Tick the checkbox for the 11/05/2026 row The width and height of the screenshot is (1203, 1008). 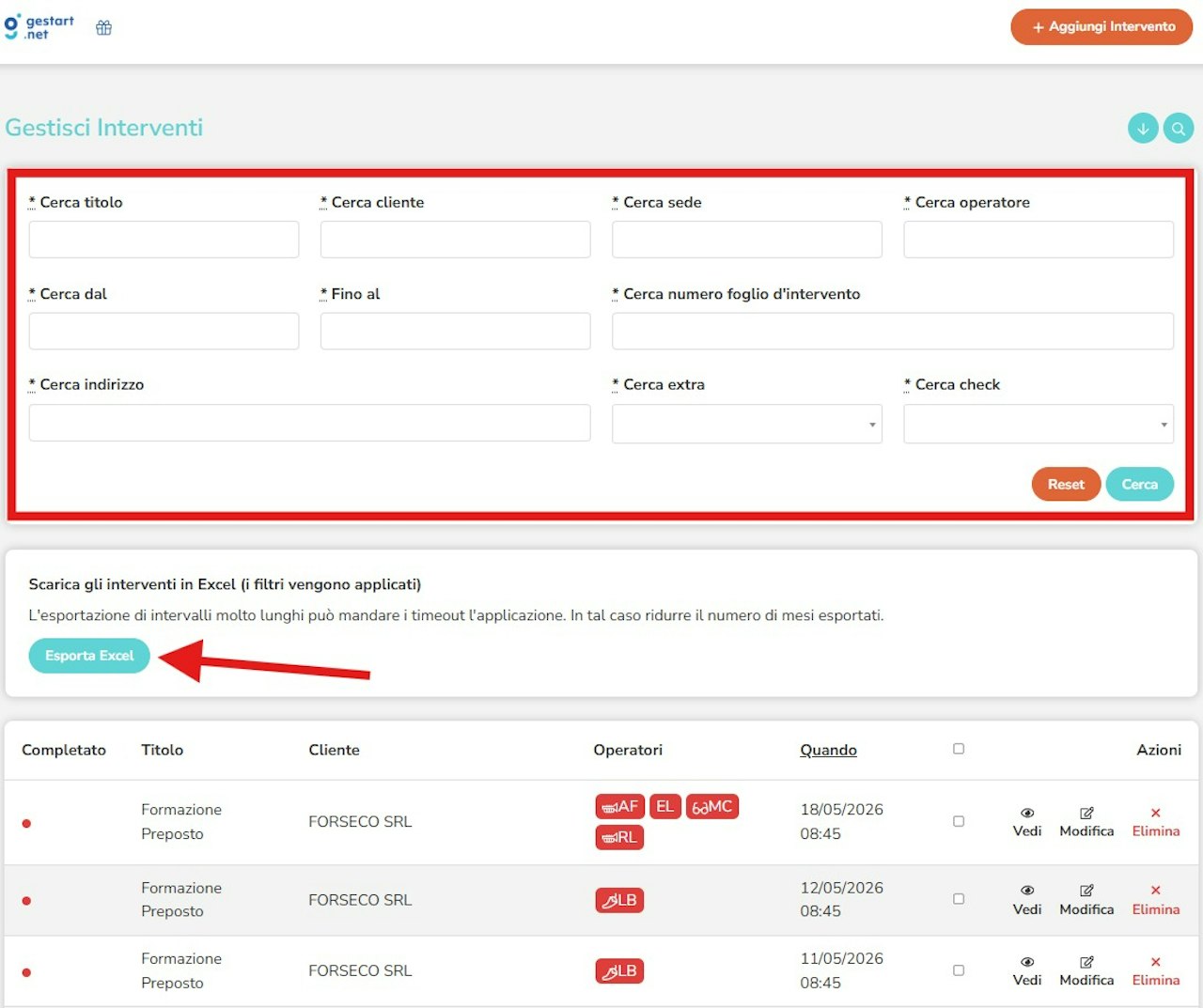pos(959,970)
